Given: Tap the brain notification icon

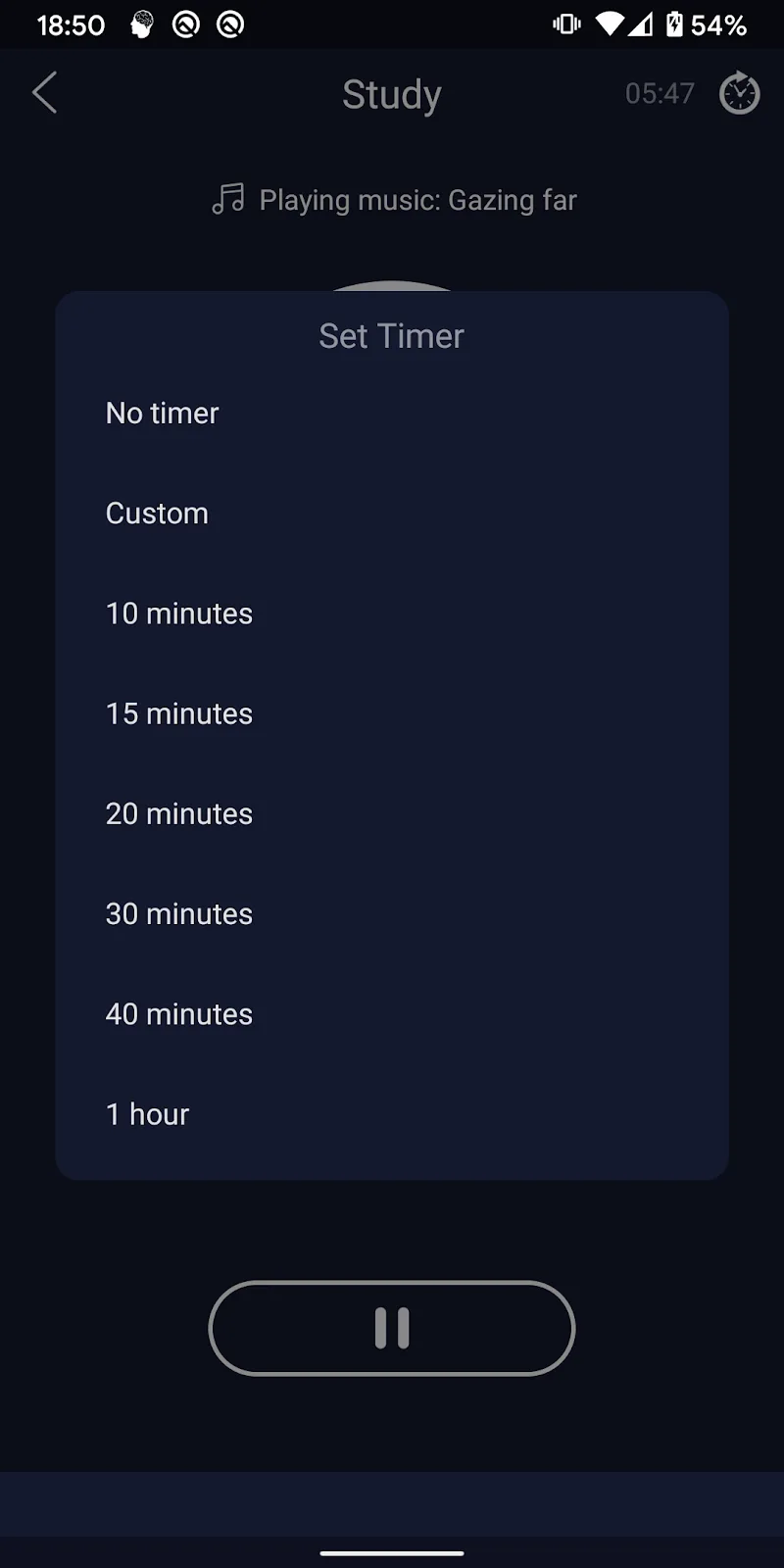Looking at the screenshot, I should click(x=142, y=24).
